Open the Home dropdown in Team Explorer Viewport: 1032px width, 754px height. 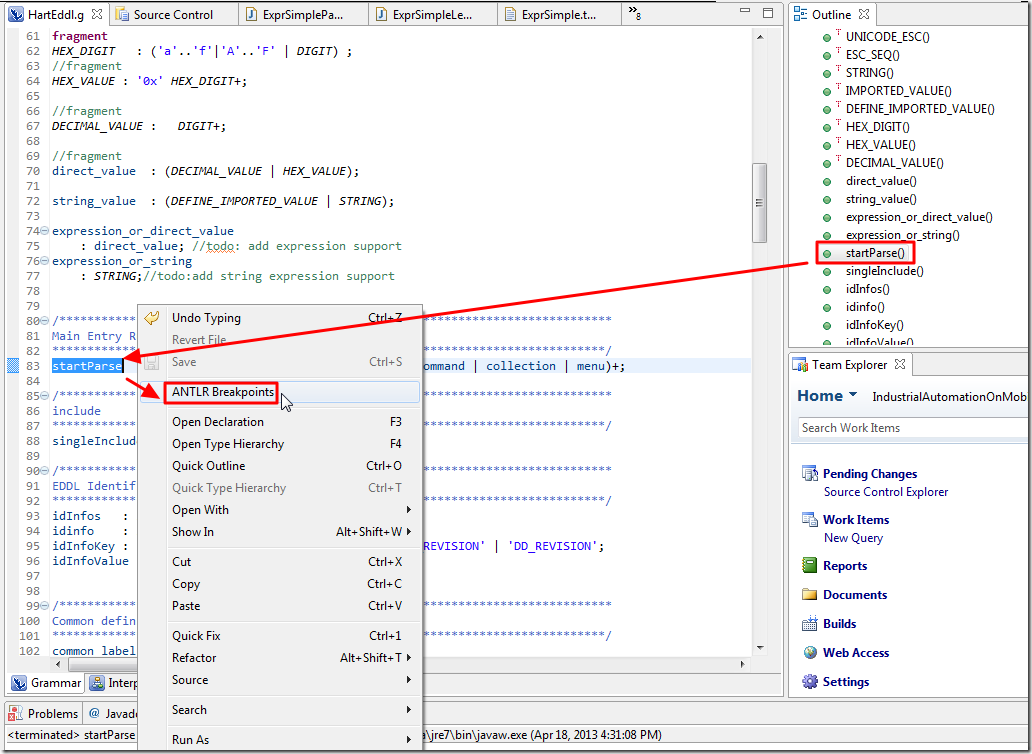tap(852, 396)
